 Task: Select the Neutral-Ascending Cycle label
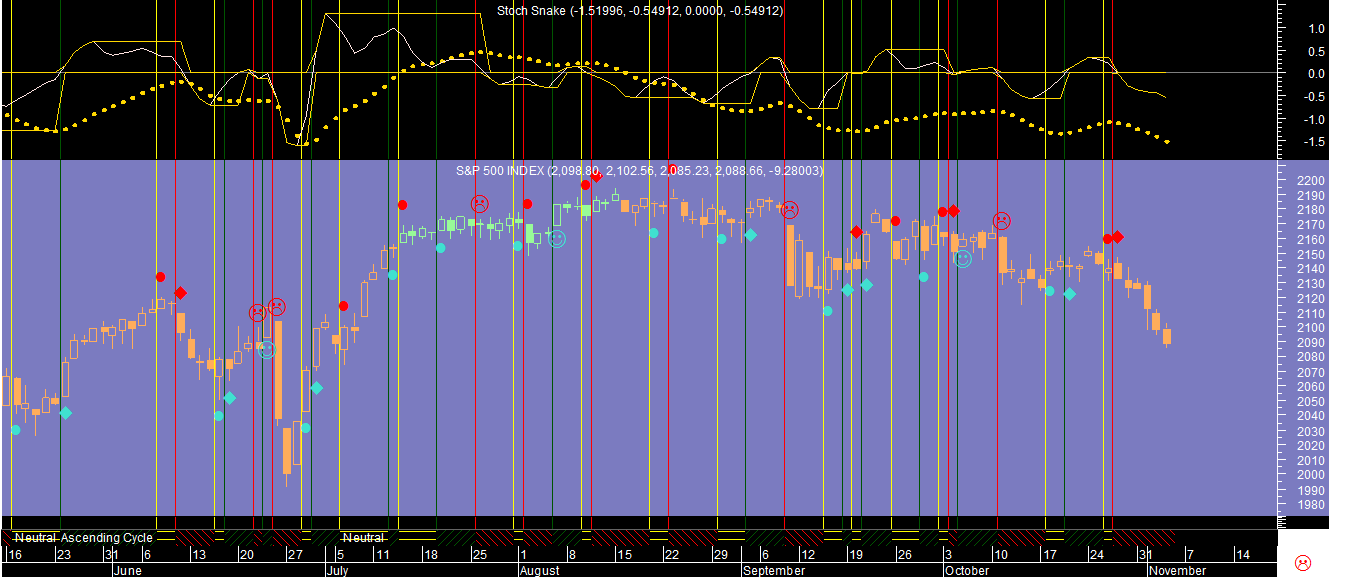click(84, 538)
